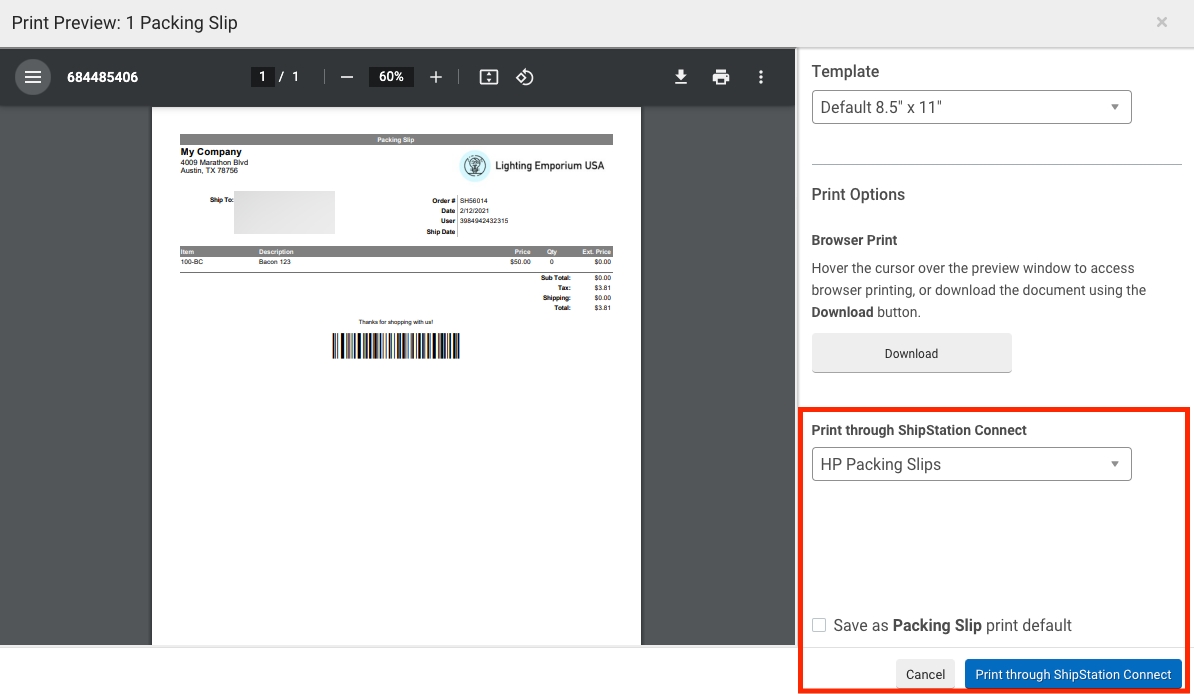This screenshot has height=694, width=1194.
Task: Zoom out using the minus icon
Action: click(346, 76)
